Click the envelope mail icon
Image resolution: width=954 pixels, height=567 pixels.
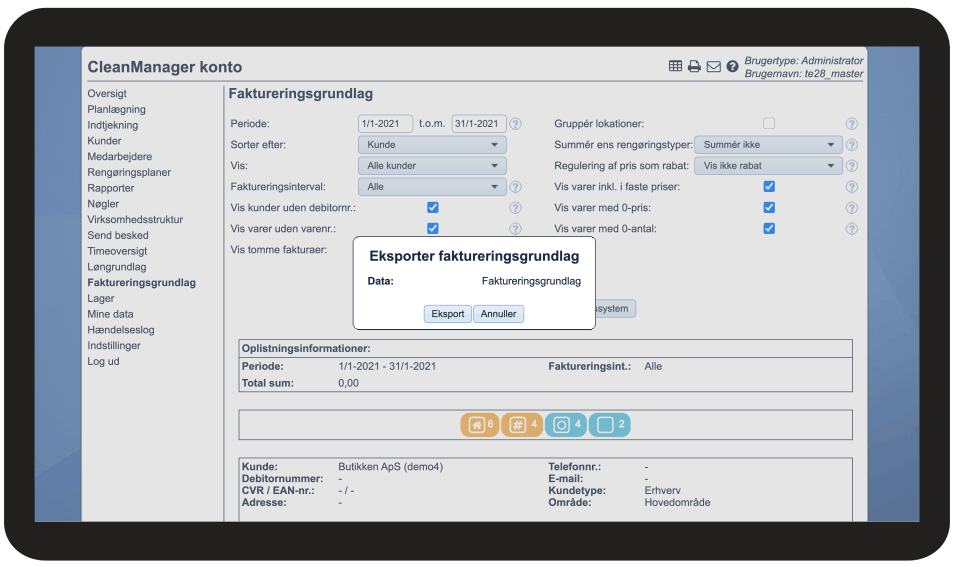[714, 66]
